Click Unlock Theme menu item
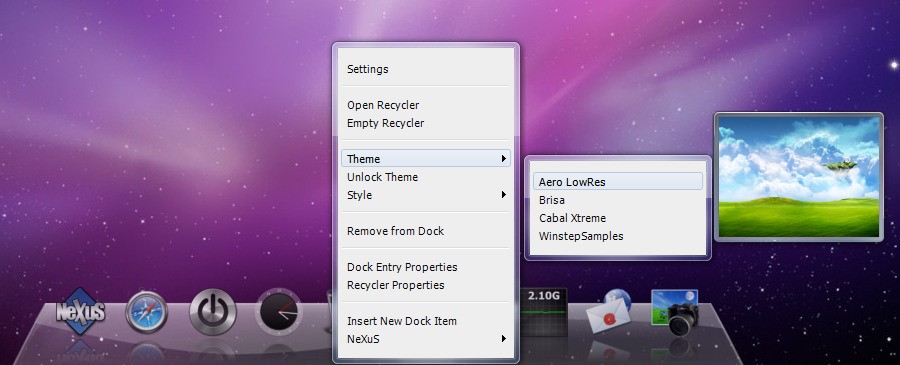 pyautogui.click(x=425, y=177)
